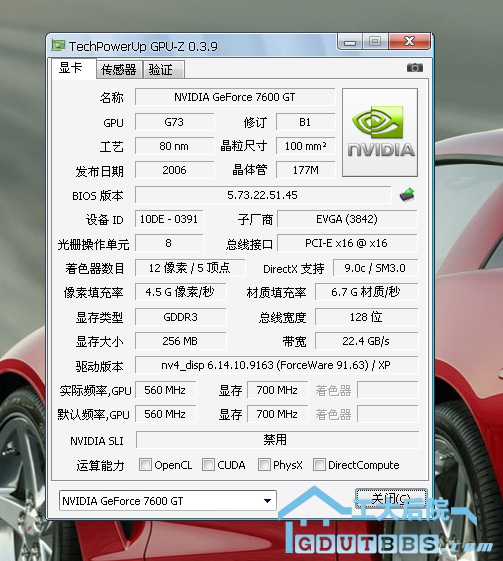
Task: Open the 验证 tab
Action: (x=163, y=69)
